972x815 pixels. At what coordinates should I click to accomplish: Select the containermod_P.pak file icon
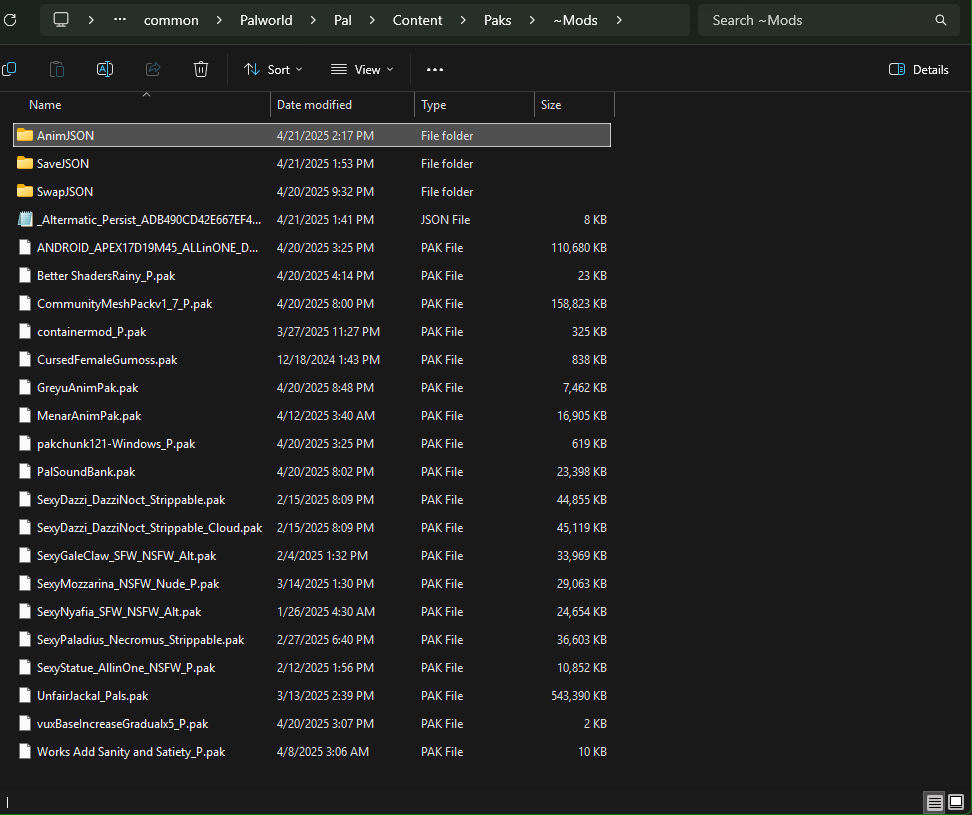(x=25, y=332)
